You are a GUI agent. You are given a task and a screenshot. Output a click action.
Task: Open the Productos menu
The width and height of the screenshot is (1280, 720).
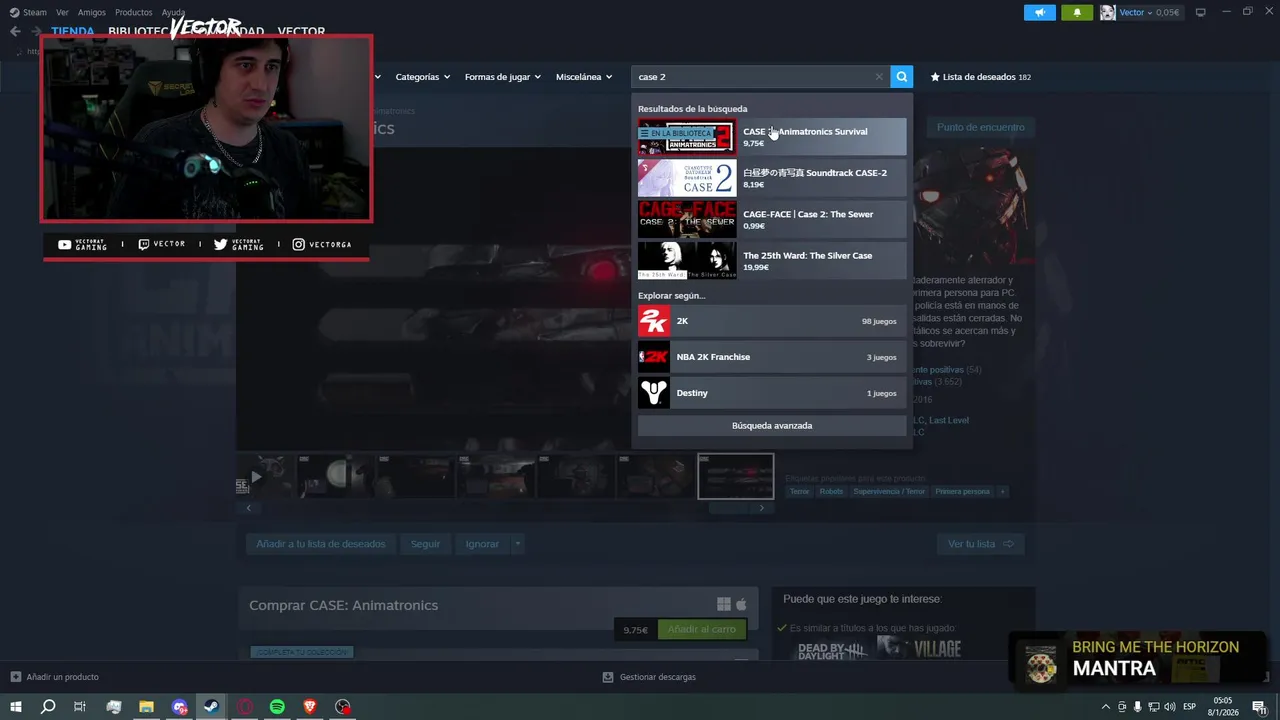[134, 12]
